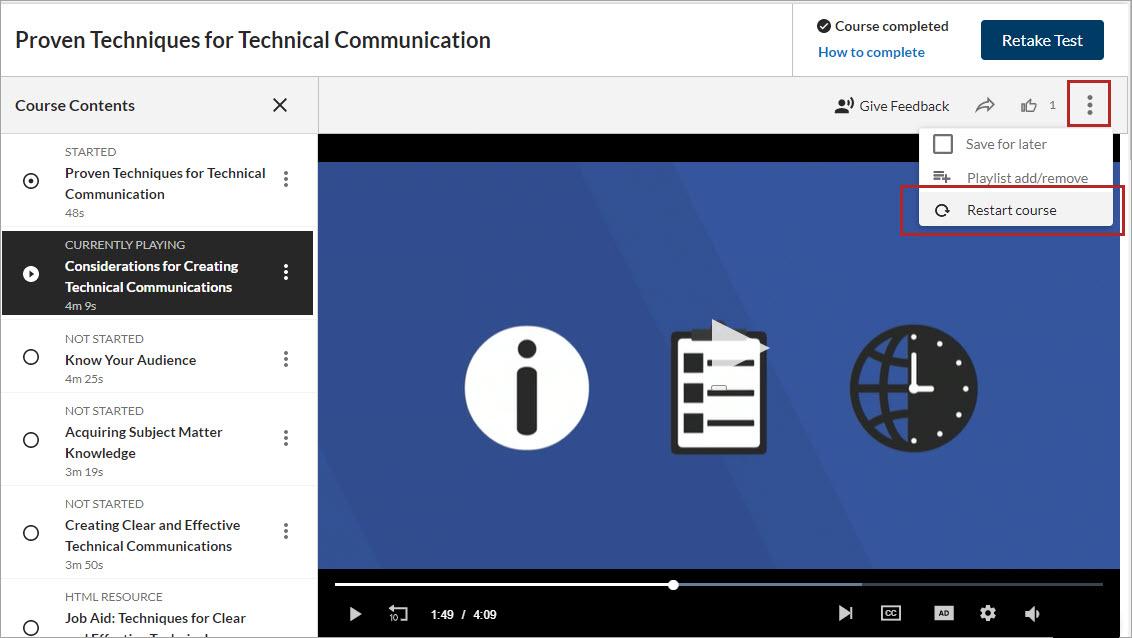Click the rewind 10 seconds icon

398,613
